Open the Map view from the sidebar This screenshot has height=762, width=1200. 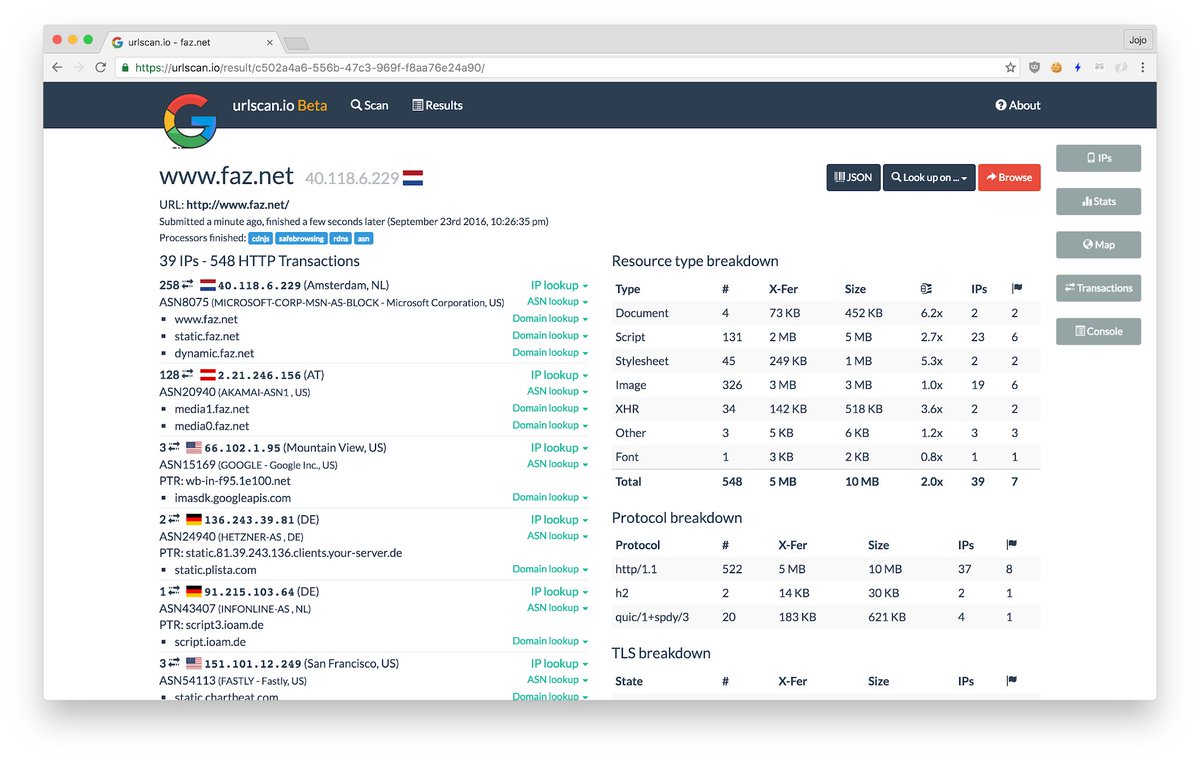click(x=1098, y=244)
